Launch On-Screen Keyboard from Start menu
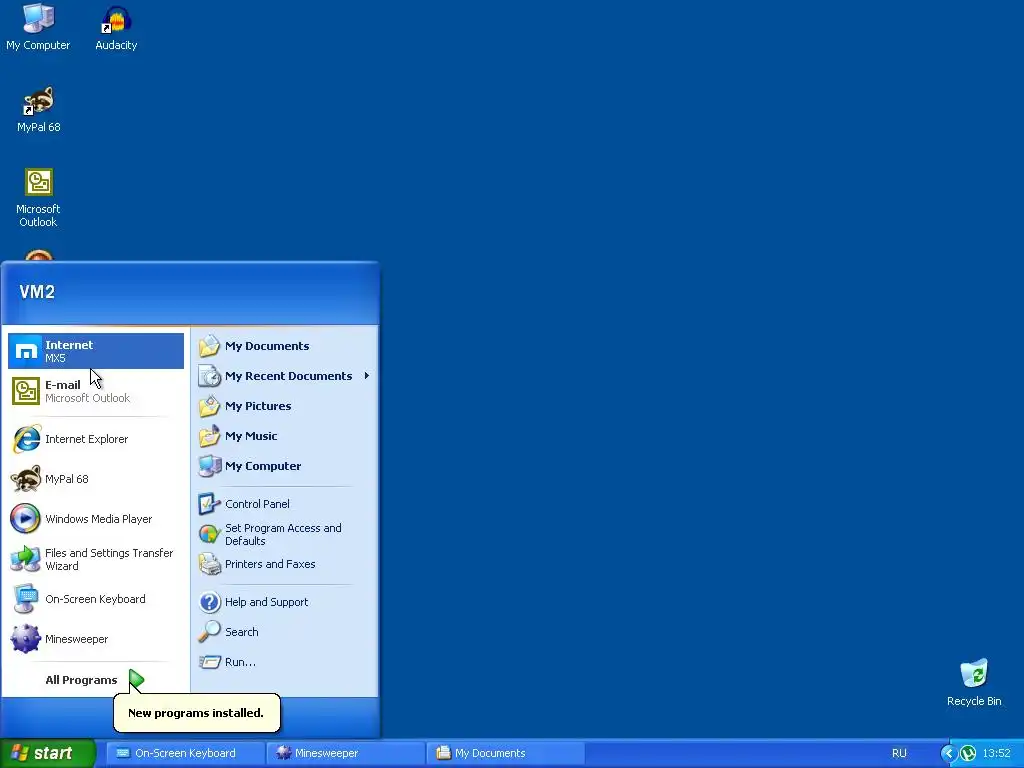 [96, 599]
